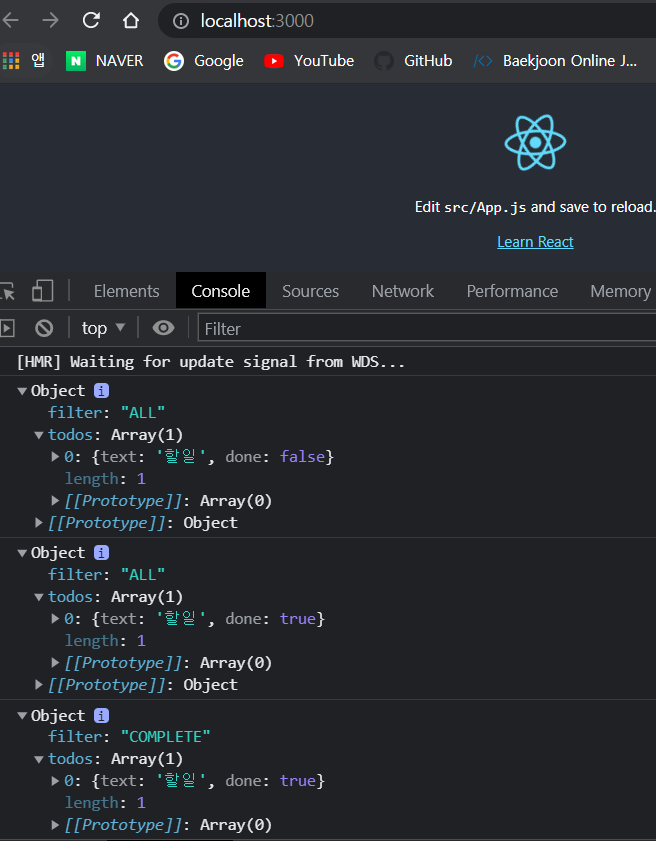Expand Object prototype of first Object
The width and height of the screenshot is (656, 841).
pyautogui.click(x=39, y=522)
